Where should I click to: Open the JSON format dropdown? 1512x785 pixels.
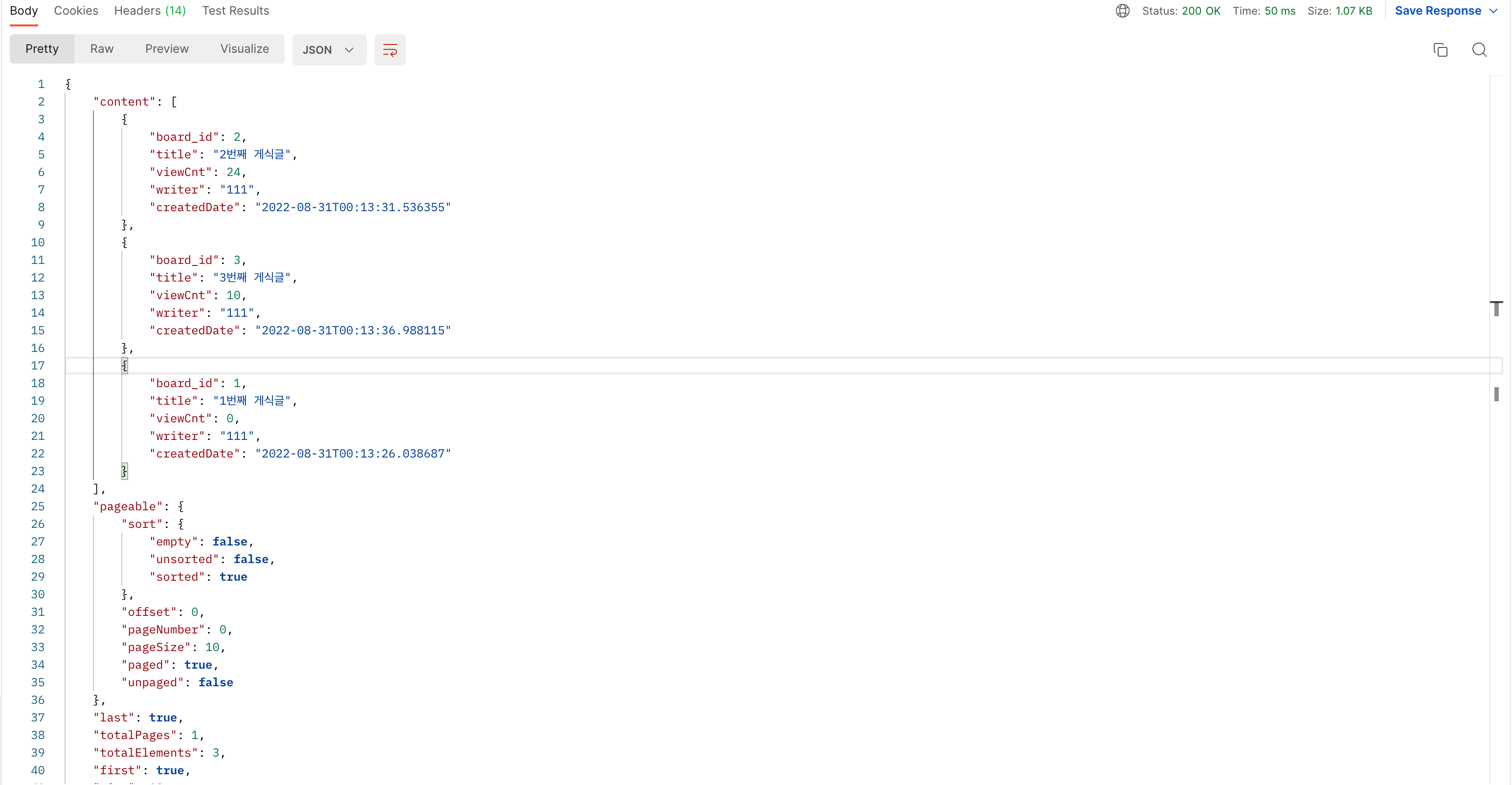coord(329,50)
